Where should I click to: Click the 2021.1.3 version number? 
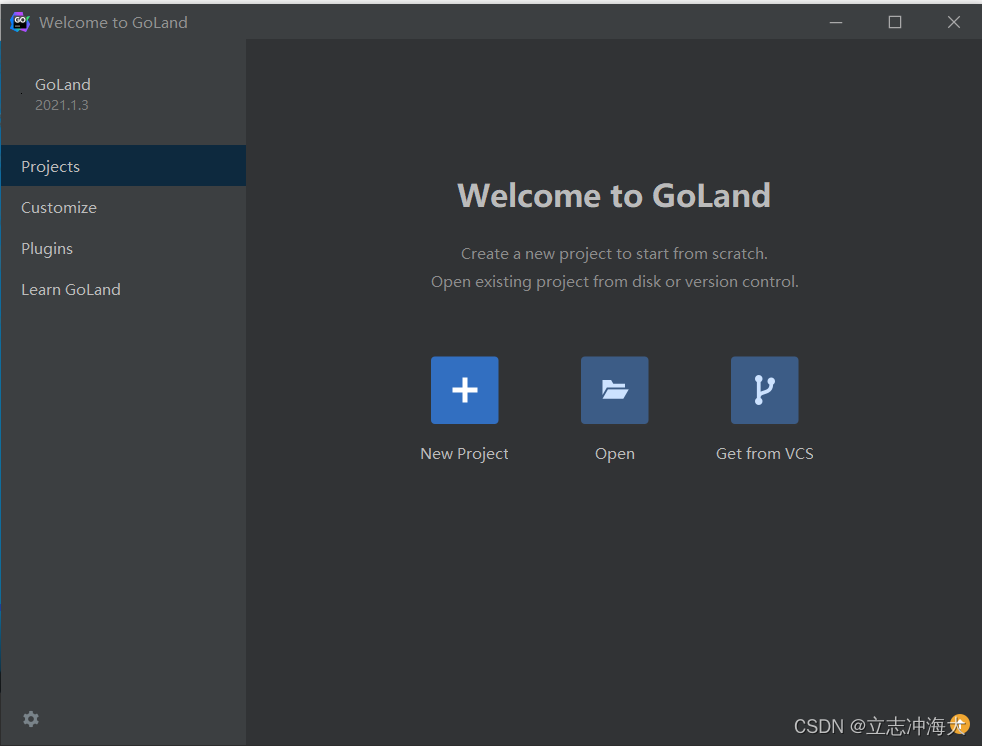(61, 105)
